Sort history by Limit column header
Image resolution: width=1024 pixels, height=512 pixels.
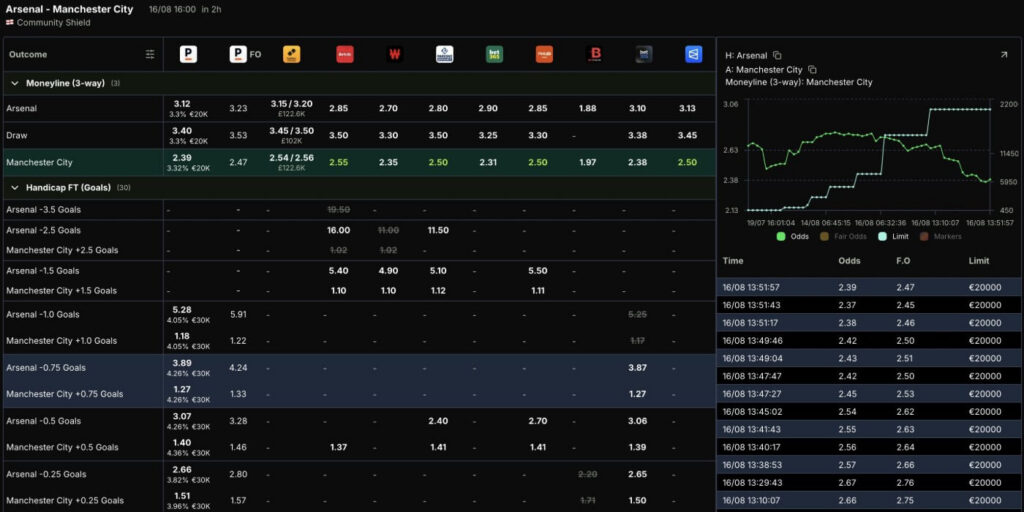click(978, 261)
